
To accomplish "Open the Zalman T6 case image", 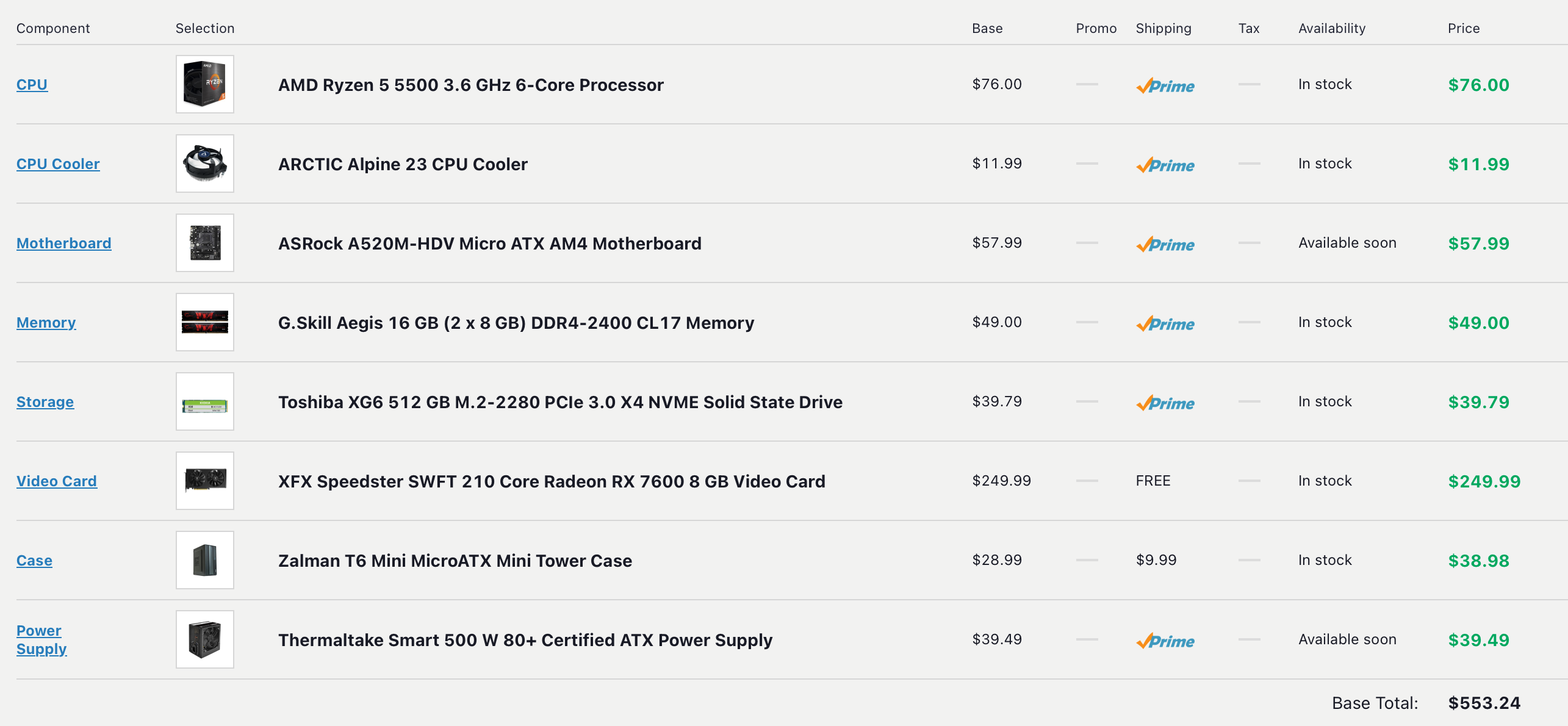I will click(205, 560).
